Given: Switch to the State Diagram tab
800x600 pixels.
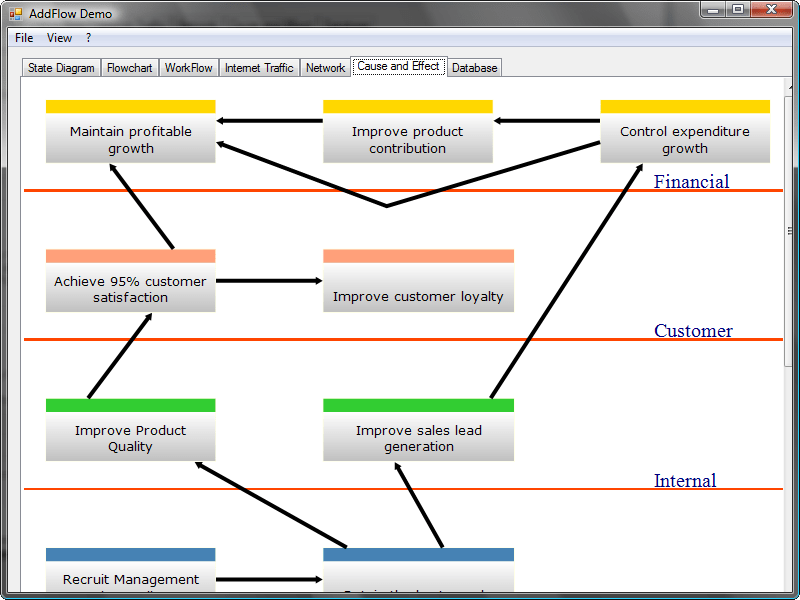Looking at the screenshot, I should click(x=60, y=67).
